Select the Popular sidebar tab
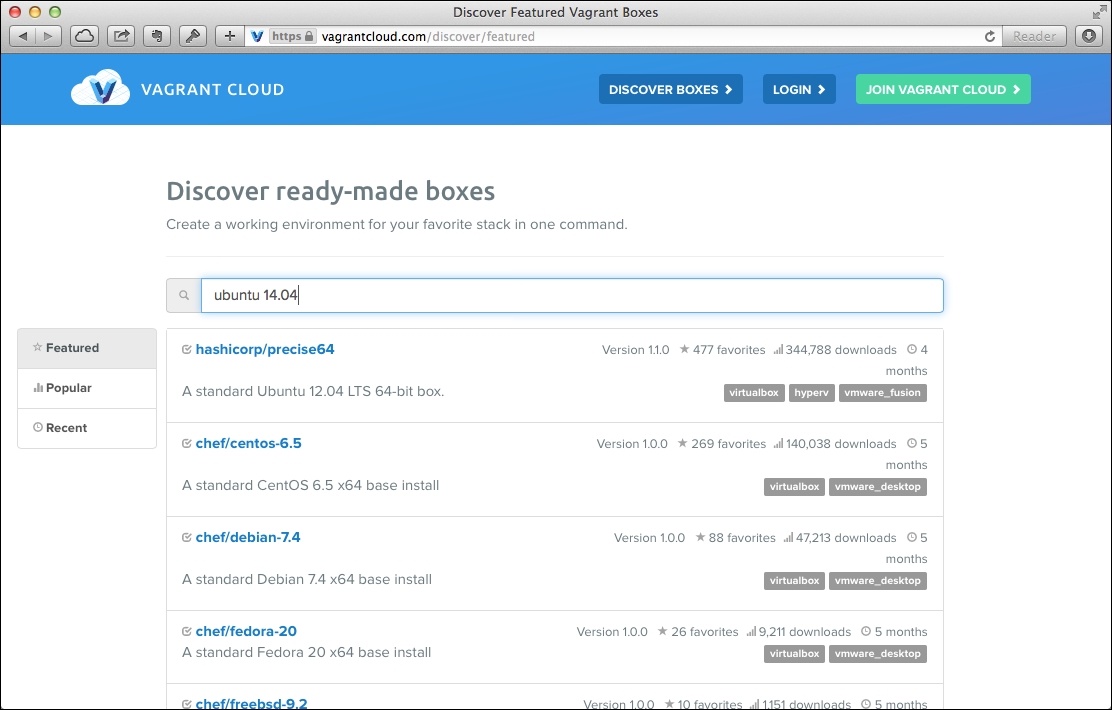 (x=87, y=388)
